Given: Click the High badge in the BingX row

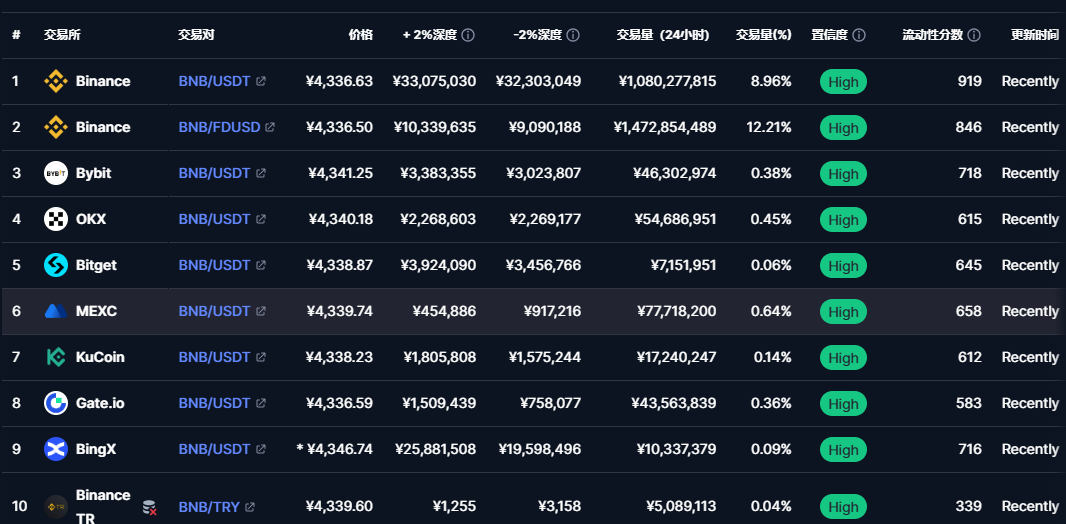Looking at the screenshot, I should click(843, 450).
